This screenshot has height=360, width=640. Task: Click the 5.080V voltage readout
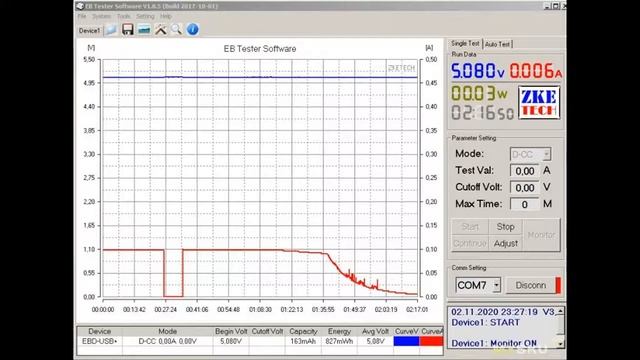(478, 71)
